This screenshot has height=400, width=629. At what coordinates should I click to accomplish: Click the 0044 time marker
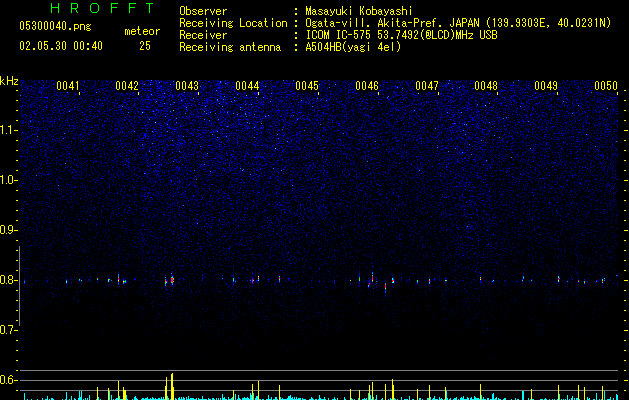(247, 86)
